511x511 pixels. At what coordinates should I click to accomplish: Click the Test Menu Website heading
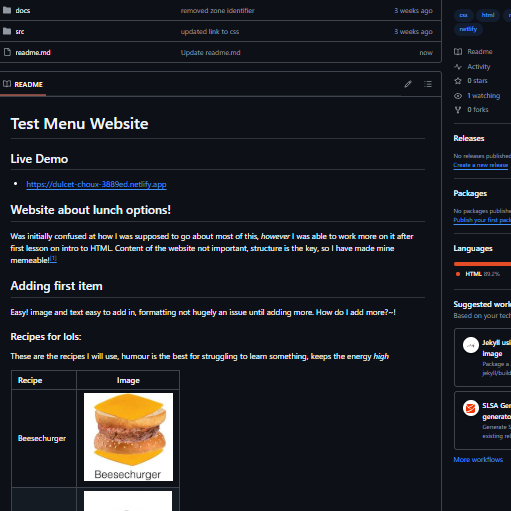79,124
